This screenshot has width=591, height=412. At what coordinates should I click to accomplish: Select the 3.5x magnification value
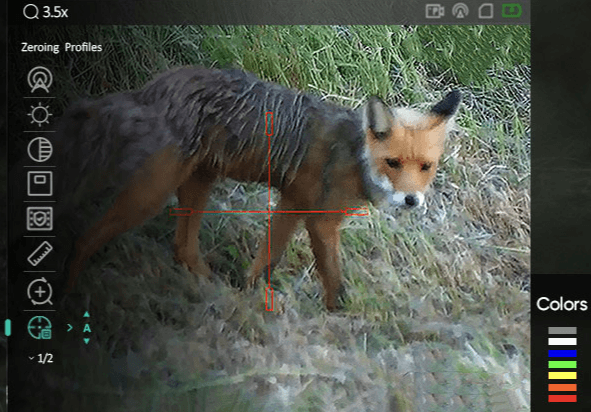click(55, 12)
